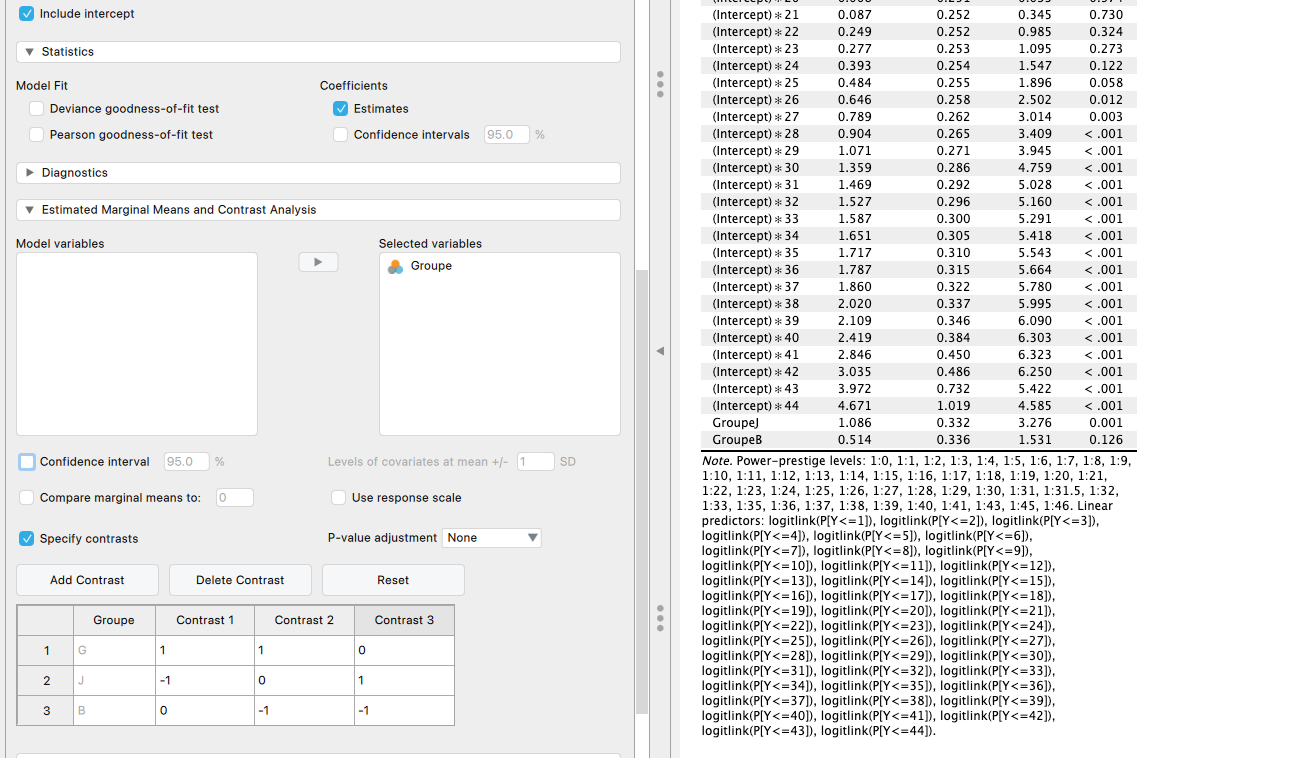The height and width of the screenshot is (758, 1314).
Task: Click the (Intercept)*44 row label
Action: click(755, 406)
